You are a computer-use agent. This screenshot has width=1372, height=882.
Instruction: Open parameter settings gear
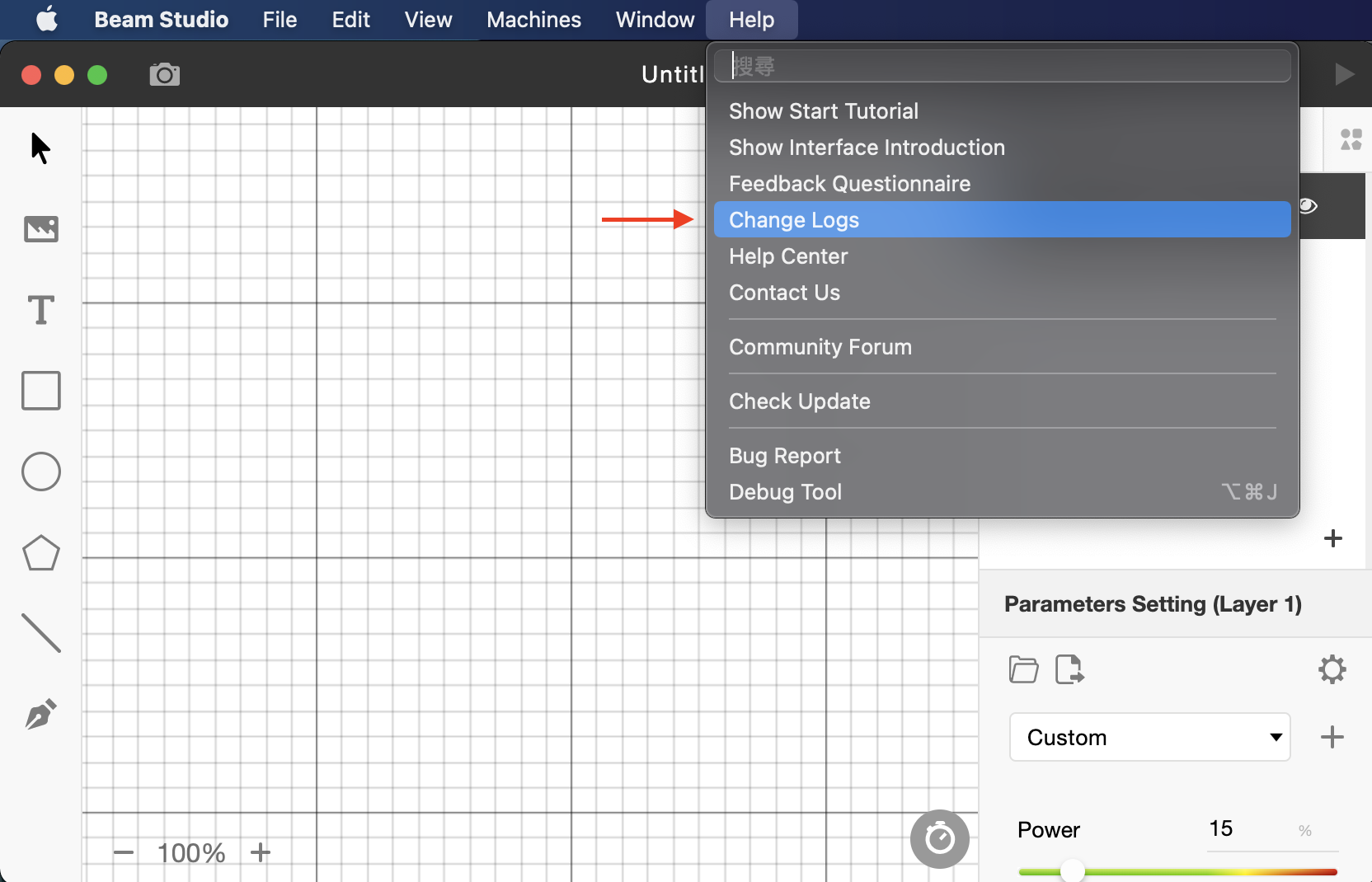[x=1332, y=669]
